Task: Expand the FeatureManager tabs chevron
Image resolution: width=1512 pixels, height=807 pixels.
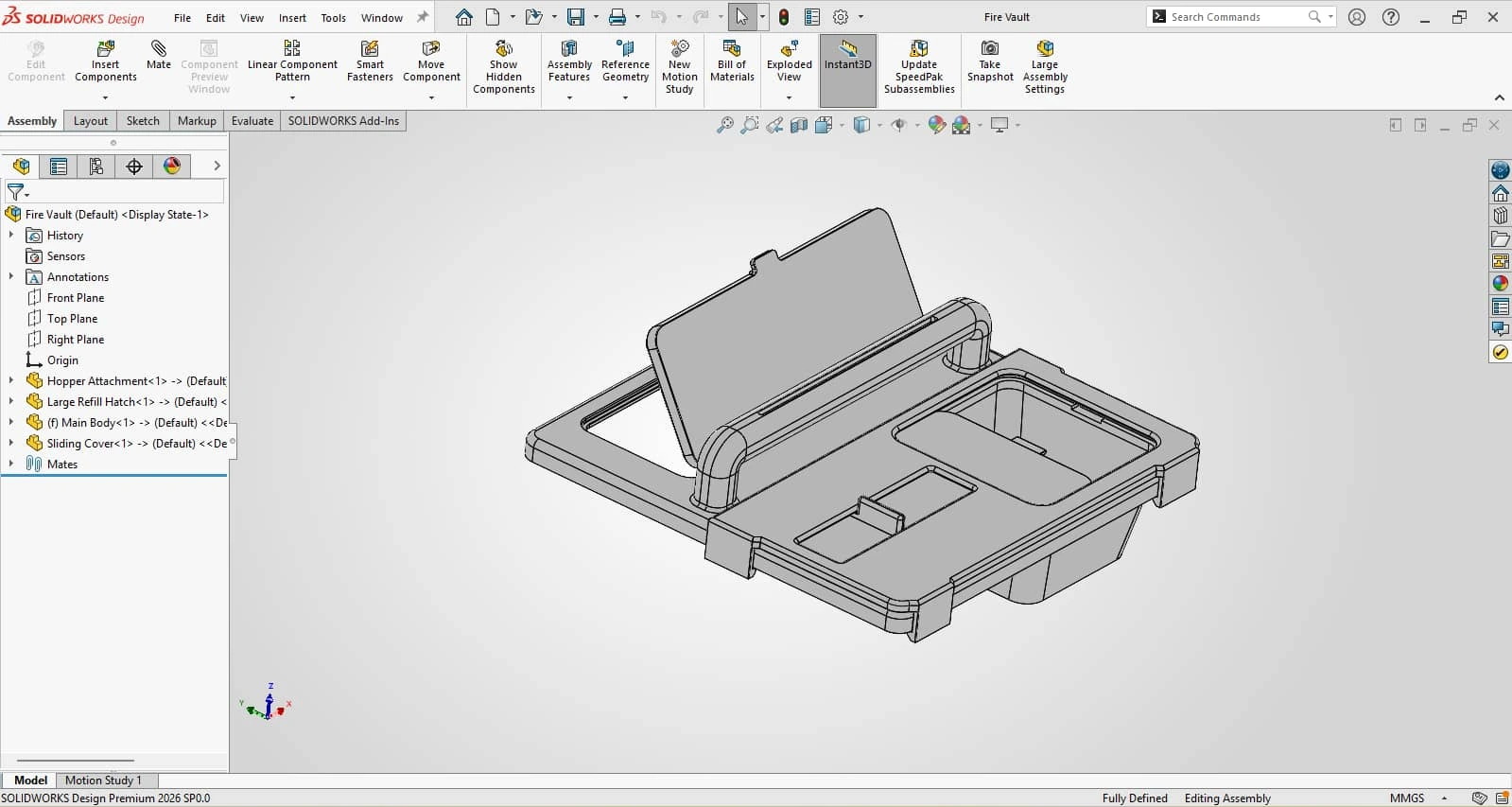Action: (217, 166)
